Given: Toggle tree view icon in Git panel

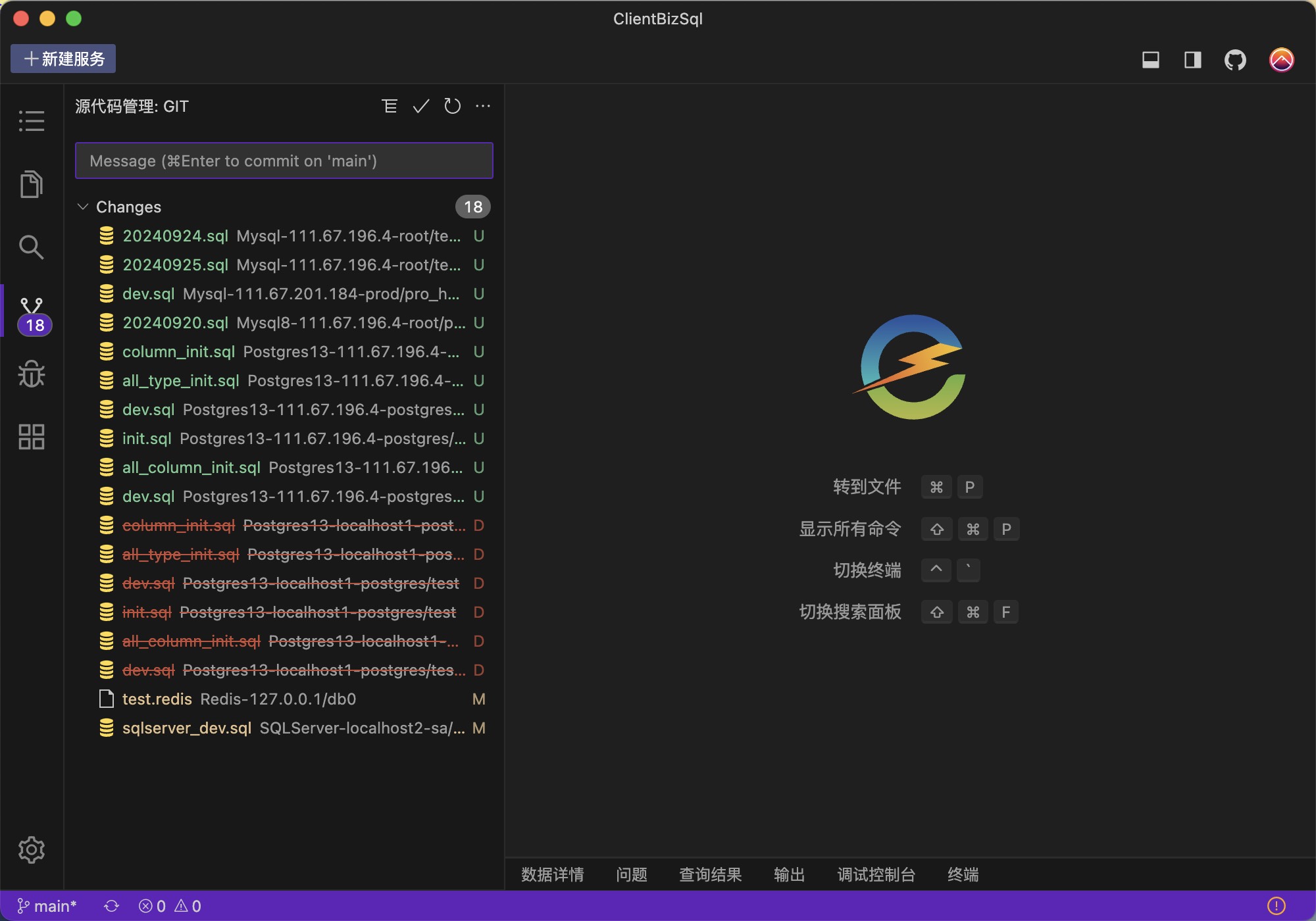Looking at the screenshot, I should click(x=390, y=106).
